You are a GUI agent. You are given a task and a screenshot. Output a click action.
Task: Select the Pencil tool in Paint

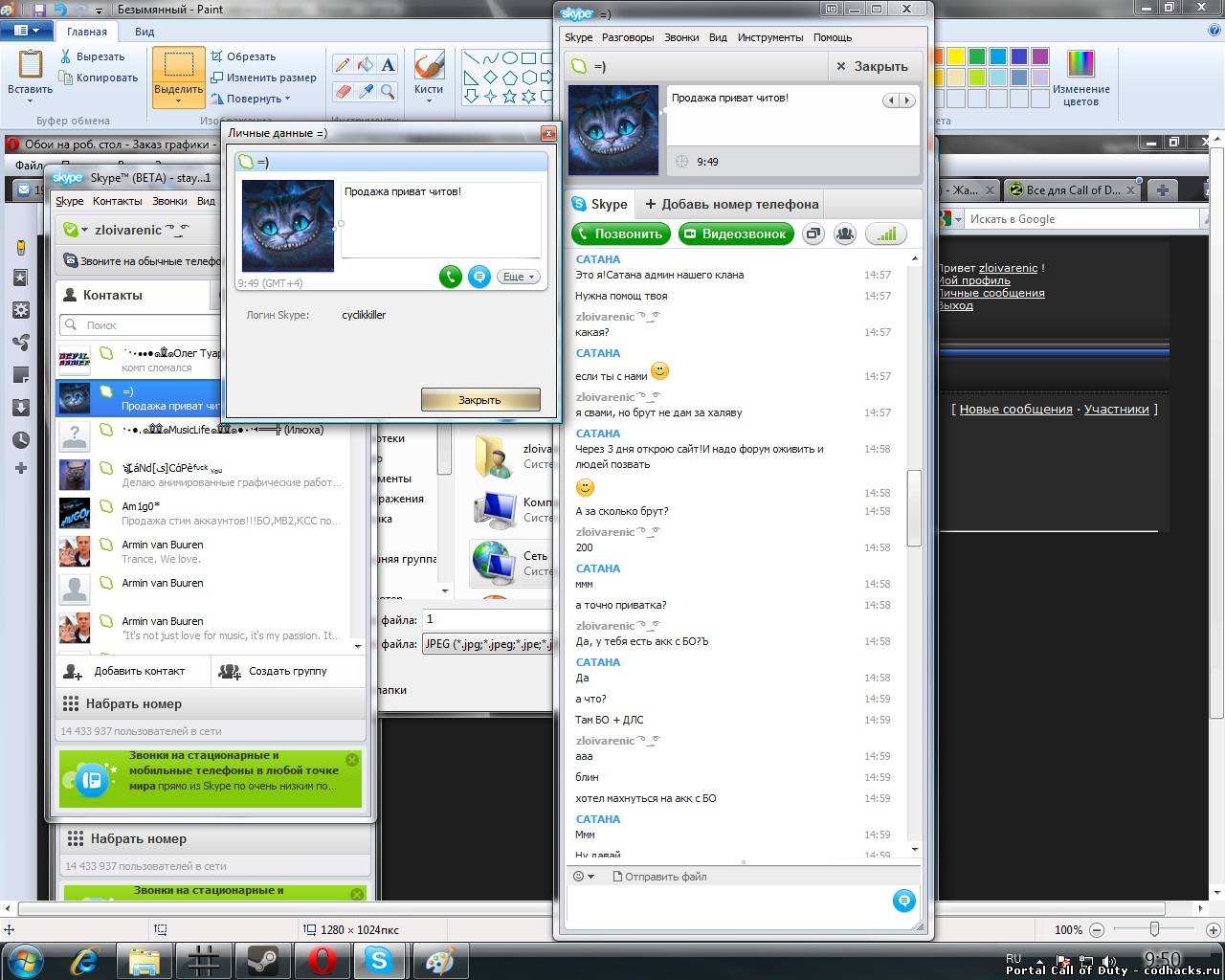coord(342,65)
